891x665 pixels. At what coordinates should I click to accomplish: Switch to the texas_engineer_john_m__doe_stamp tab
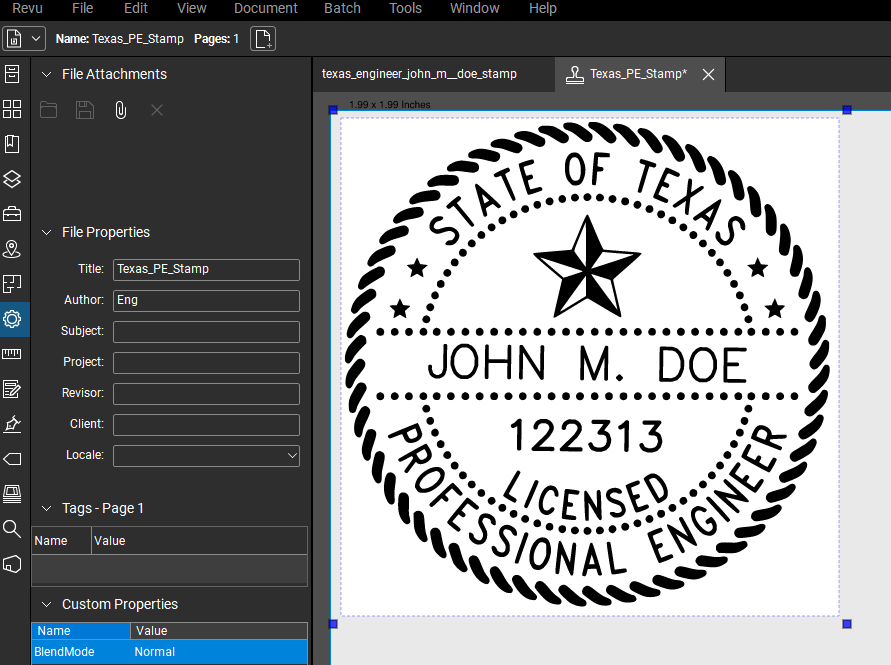click(x=430, y=74)
